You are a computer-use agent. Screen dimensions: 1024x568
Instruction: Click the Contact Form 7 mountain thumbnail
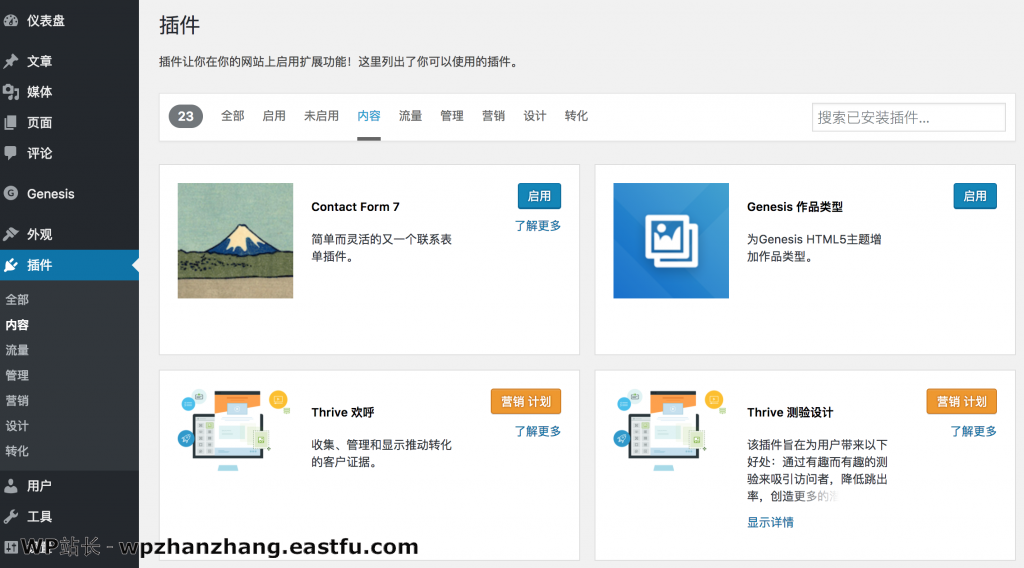pyautogui.click(x=235, y=240)
